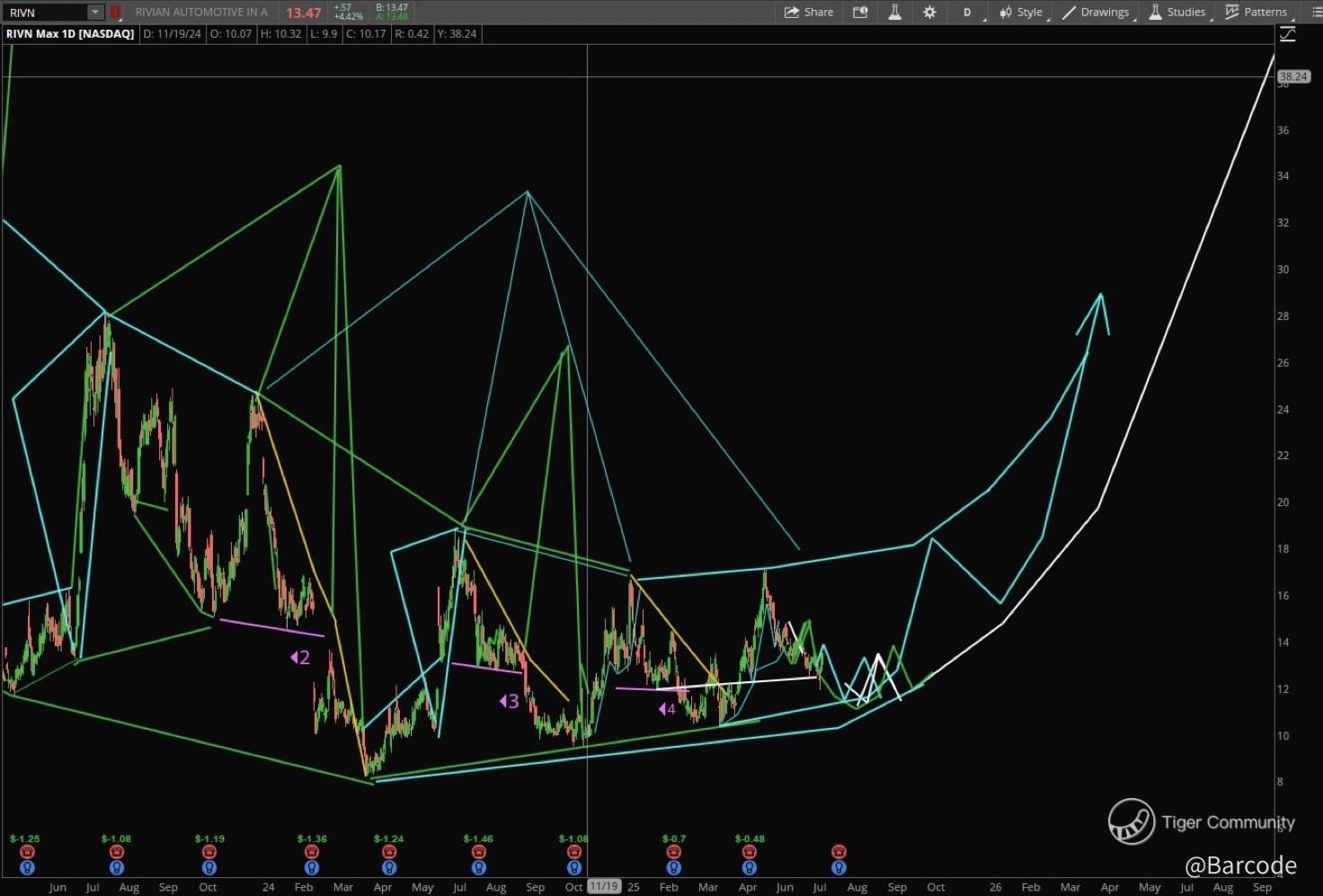Click the blue lightbulb icon under $-1.08 near Oct
The height and width of the screenshot is (896, 1323).
573,868
